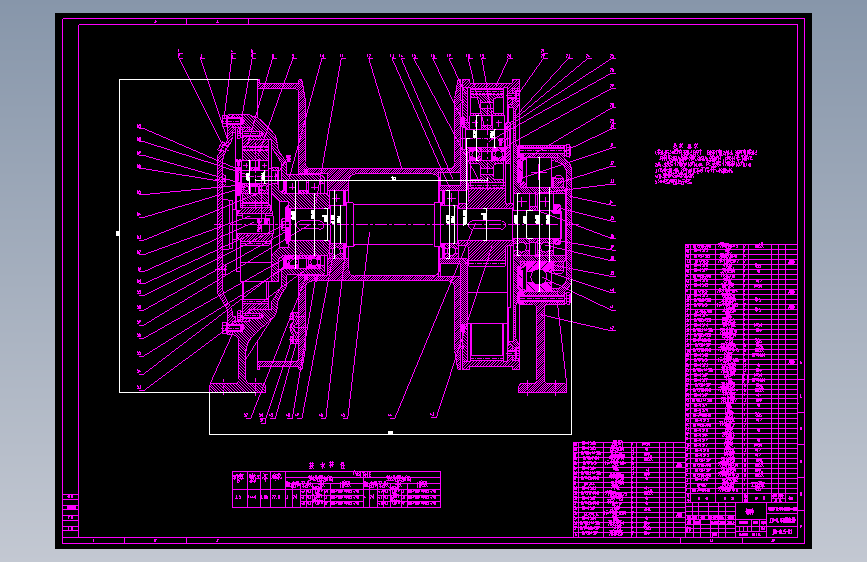Click the central drum body in the section view
Viewport: 867px width, 562px height.
393,224
